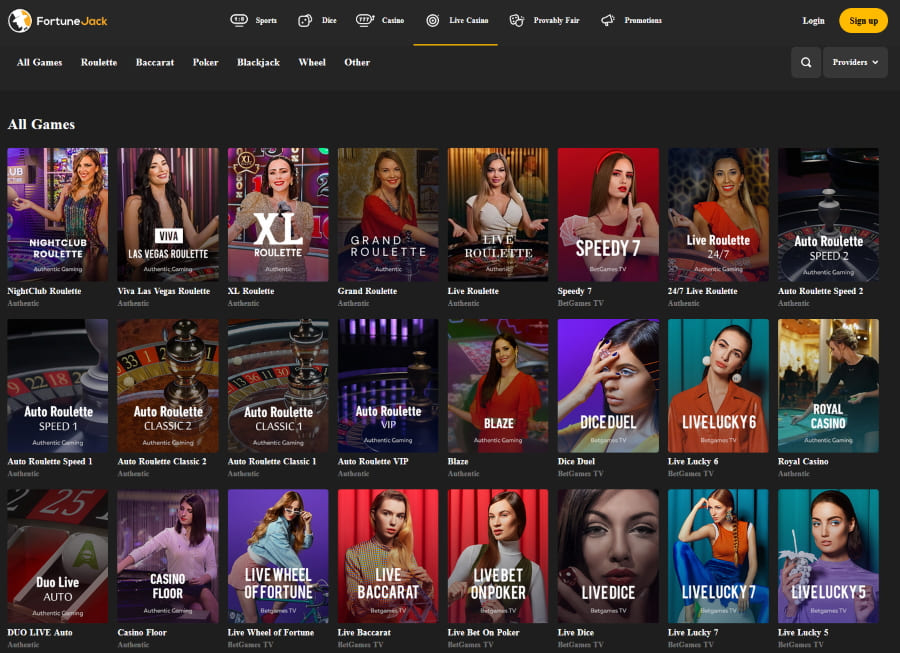
Task: Open the game search magnifier
Action: pos(806,62)
